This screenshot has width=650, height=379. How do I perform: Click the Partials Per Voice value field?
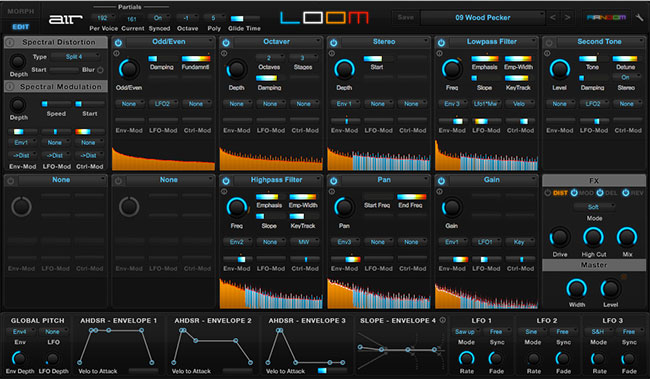coord(102,18)
